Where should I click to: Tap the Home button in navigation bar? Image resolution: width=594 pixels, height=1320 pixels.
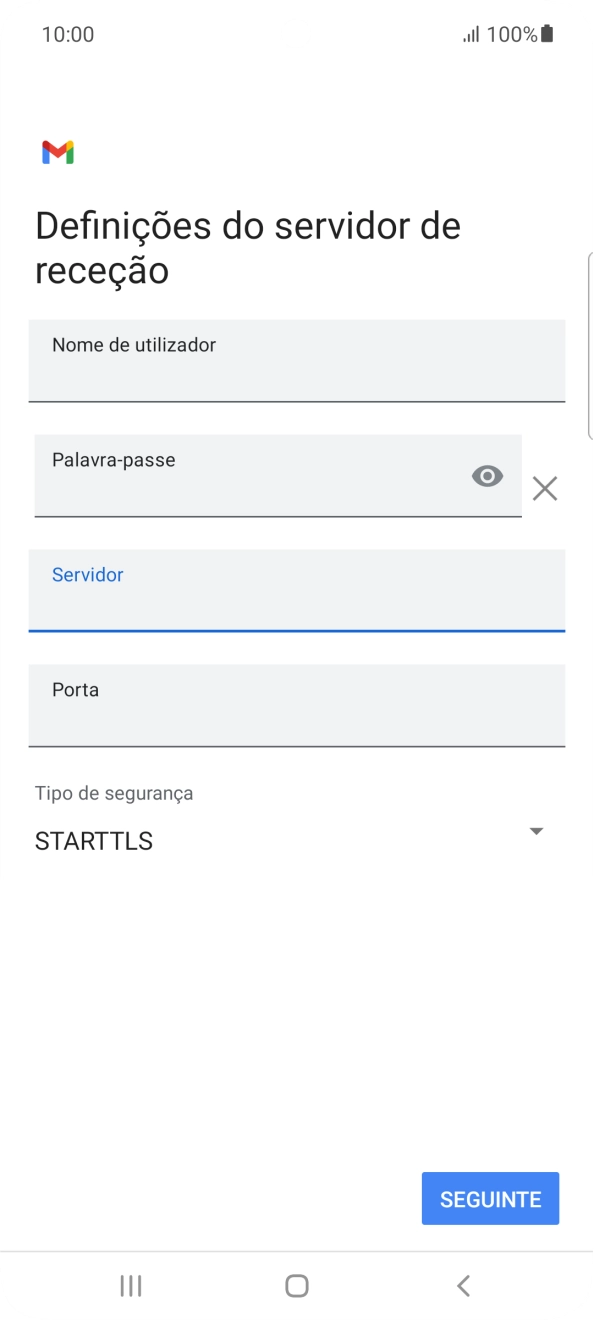coord(296,1286)
